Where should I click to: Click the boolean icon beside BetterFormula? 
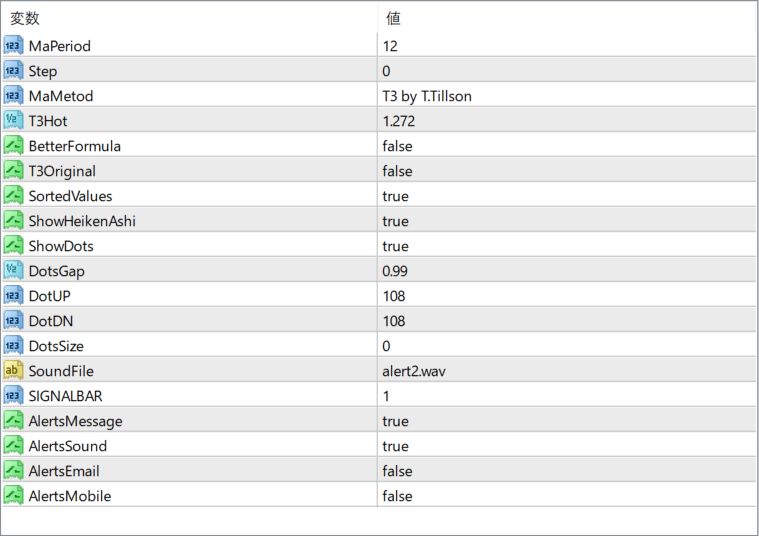click(x=13, y=146)
